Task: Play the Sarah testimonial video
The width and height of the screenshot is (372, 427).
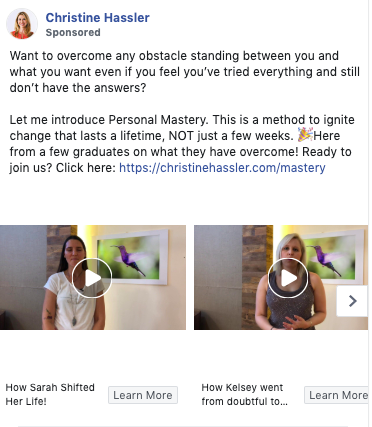Action: 92,278
